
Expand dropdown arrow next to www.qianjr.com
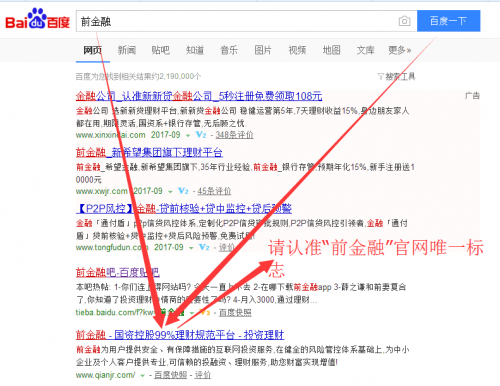coord(143,376)
